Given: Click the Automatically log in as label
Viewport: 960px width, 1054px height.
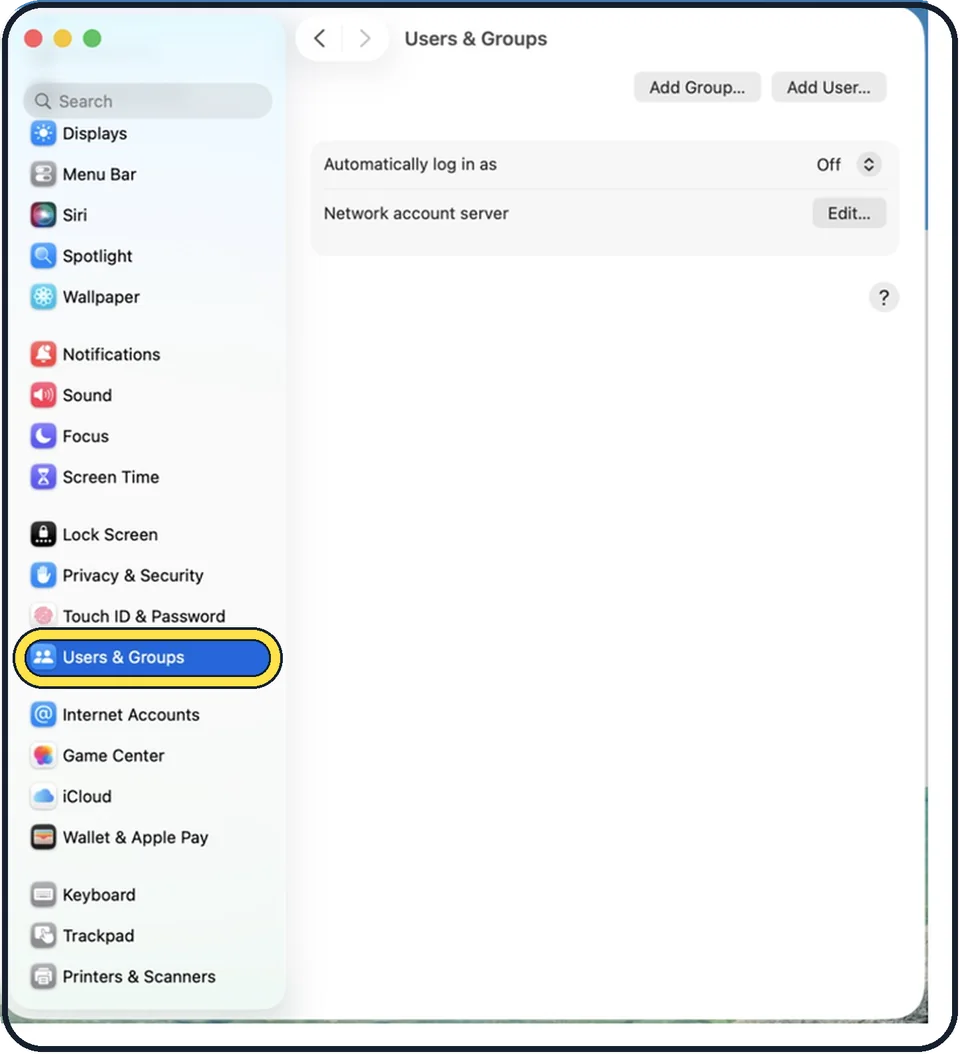Looking at the screenshot, I should tap(410, 165).
